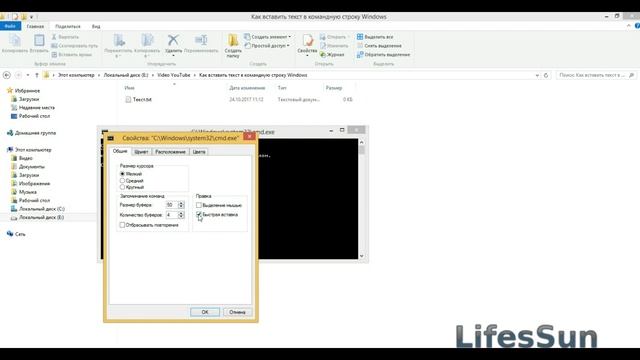Click the Копировать icon in Explorer ribbon

tap(15, 40)
